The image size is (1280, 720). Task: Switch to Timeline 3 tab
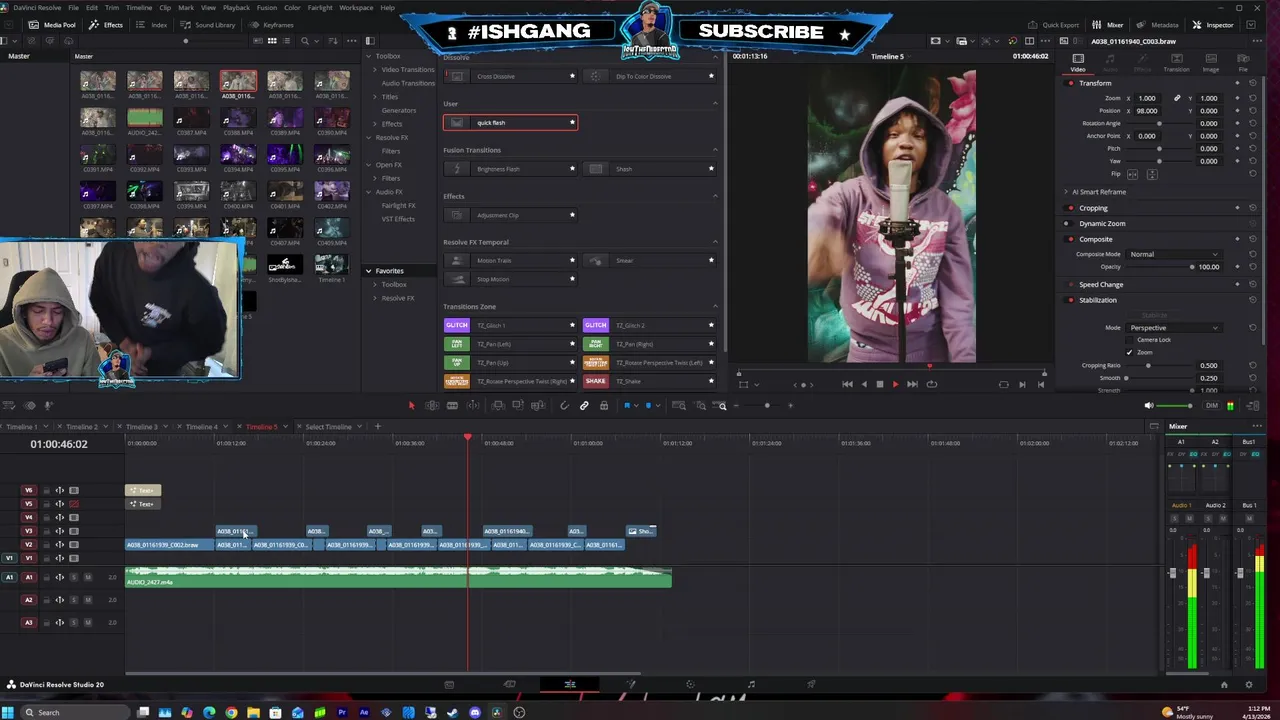click(141, 427)
